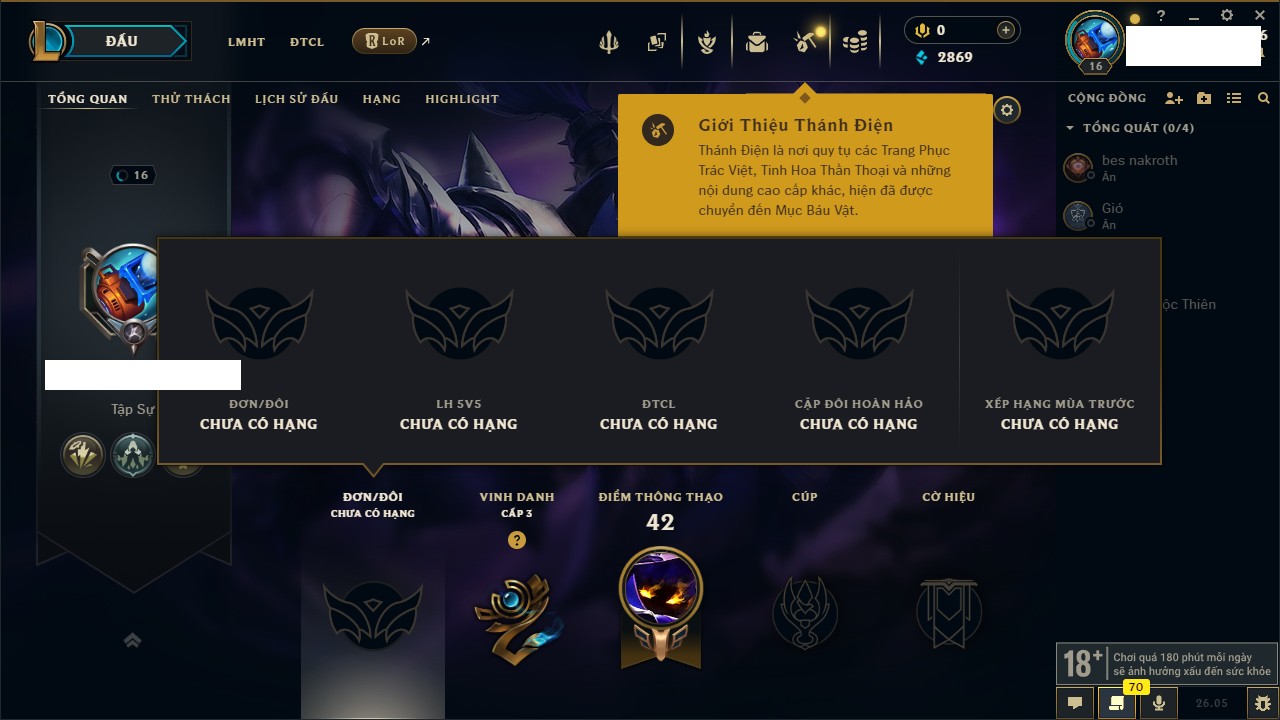Screen dimensions: 1280x720
Task: Open the store coins icon
Action: point(855,42)
